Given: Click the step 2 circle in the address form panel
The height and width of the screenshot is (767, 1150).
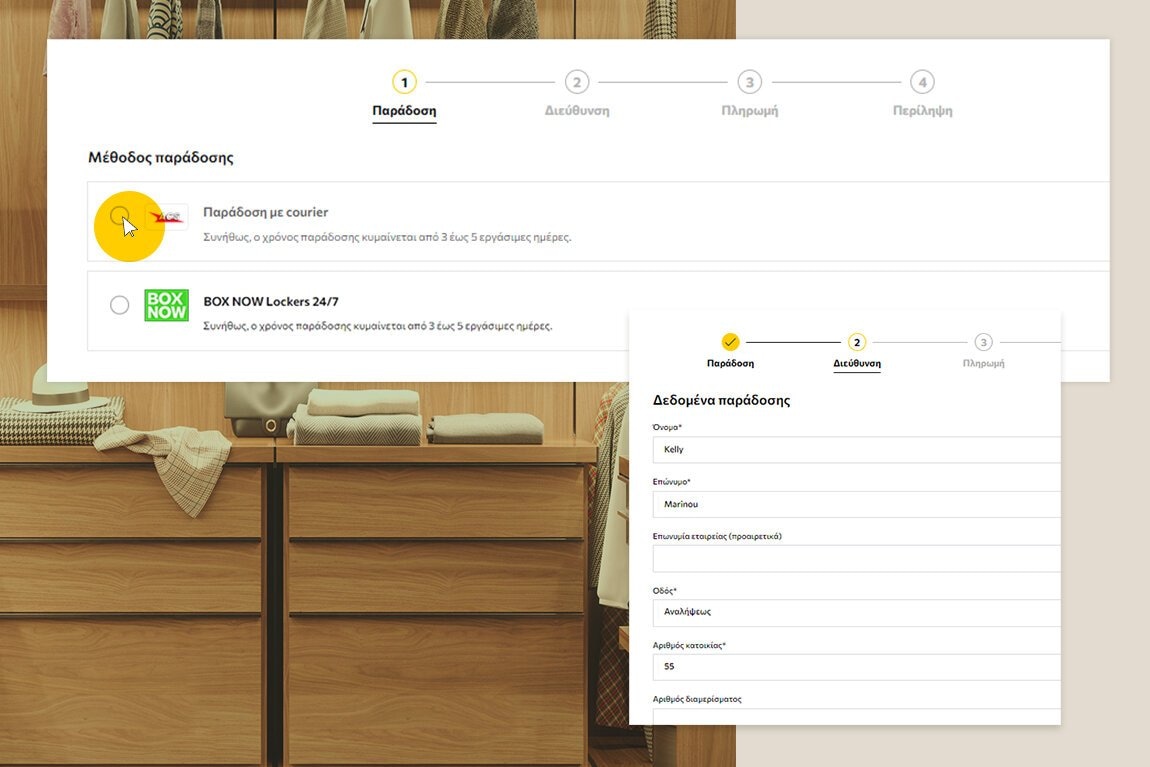Looking at the screenshot, I should 857,342.
